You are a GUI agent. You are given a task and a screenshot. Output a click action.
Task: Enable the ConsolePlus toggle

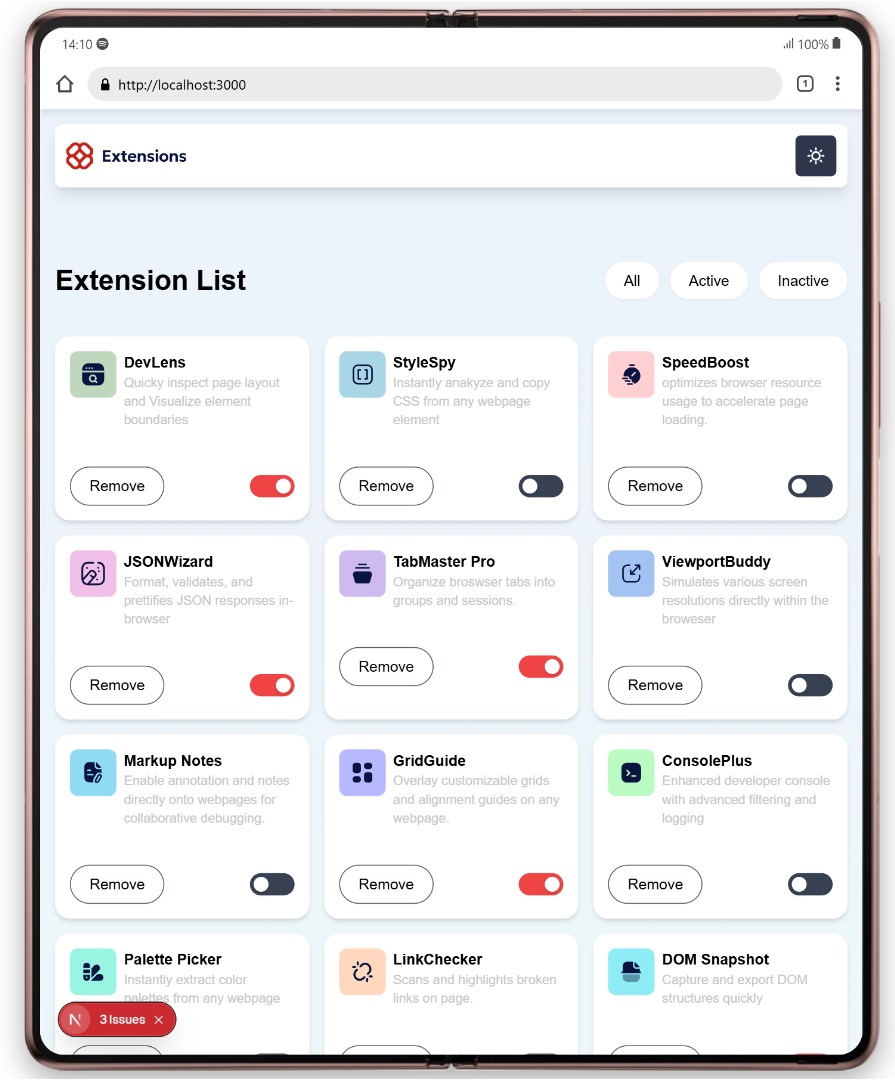pyautogui.click(x=810, y=884)
